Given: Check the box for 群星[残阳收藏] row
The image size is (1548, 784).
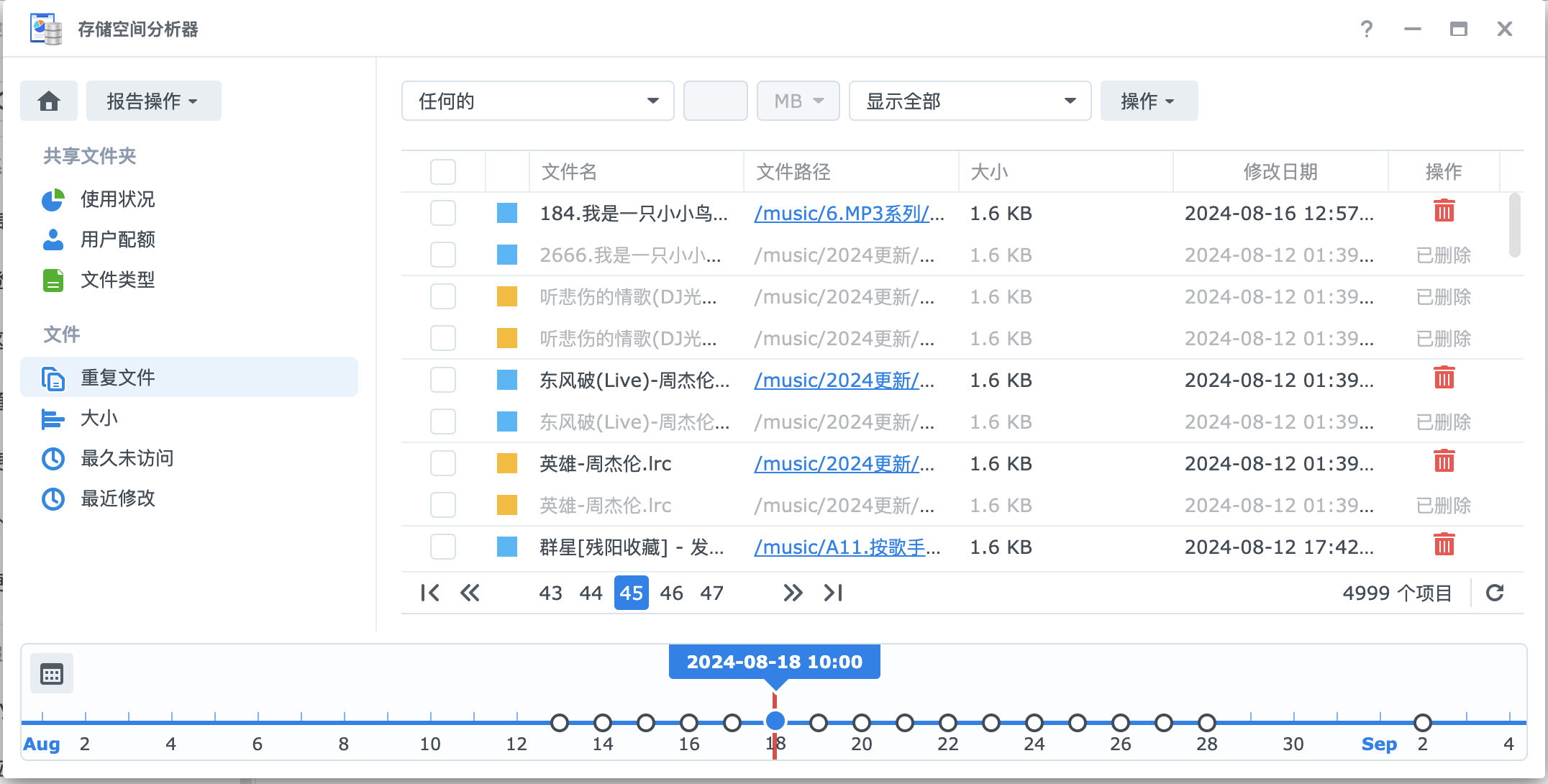Looking at the screenshot, I should click(x=443, y=547).
